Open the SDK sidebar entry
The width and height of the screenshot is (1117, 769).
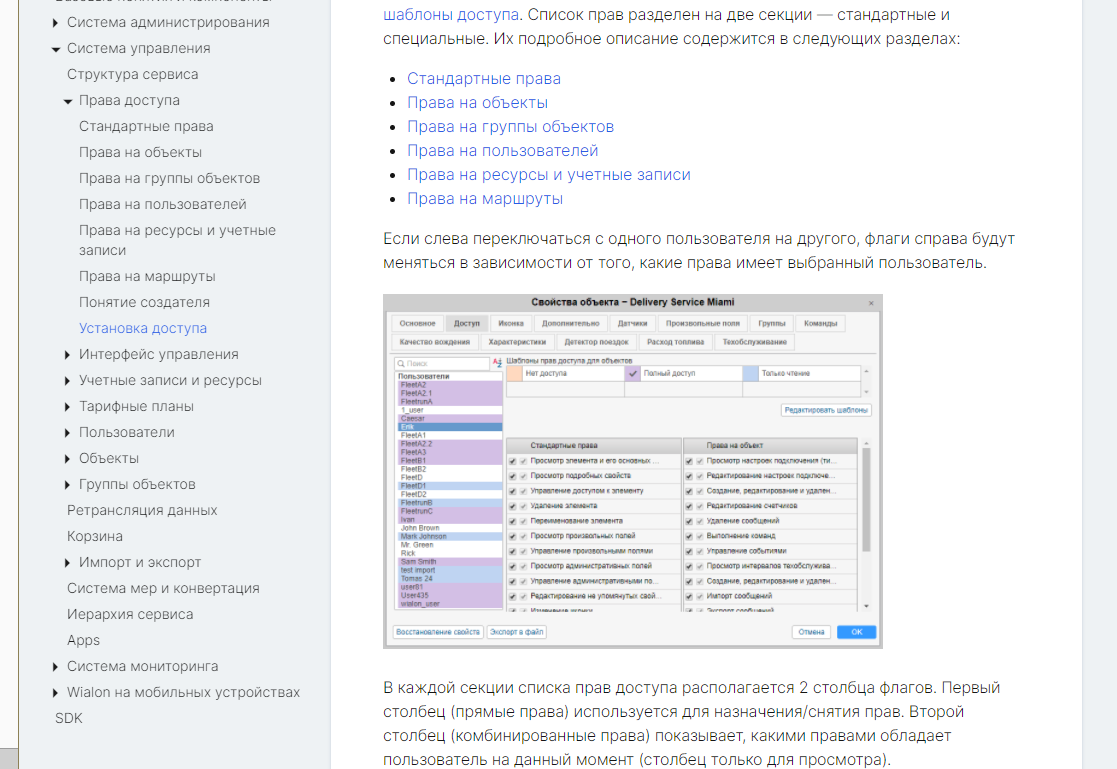click(x=69, y=718)
